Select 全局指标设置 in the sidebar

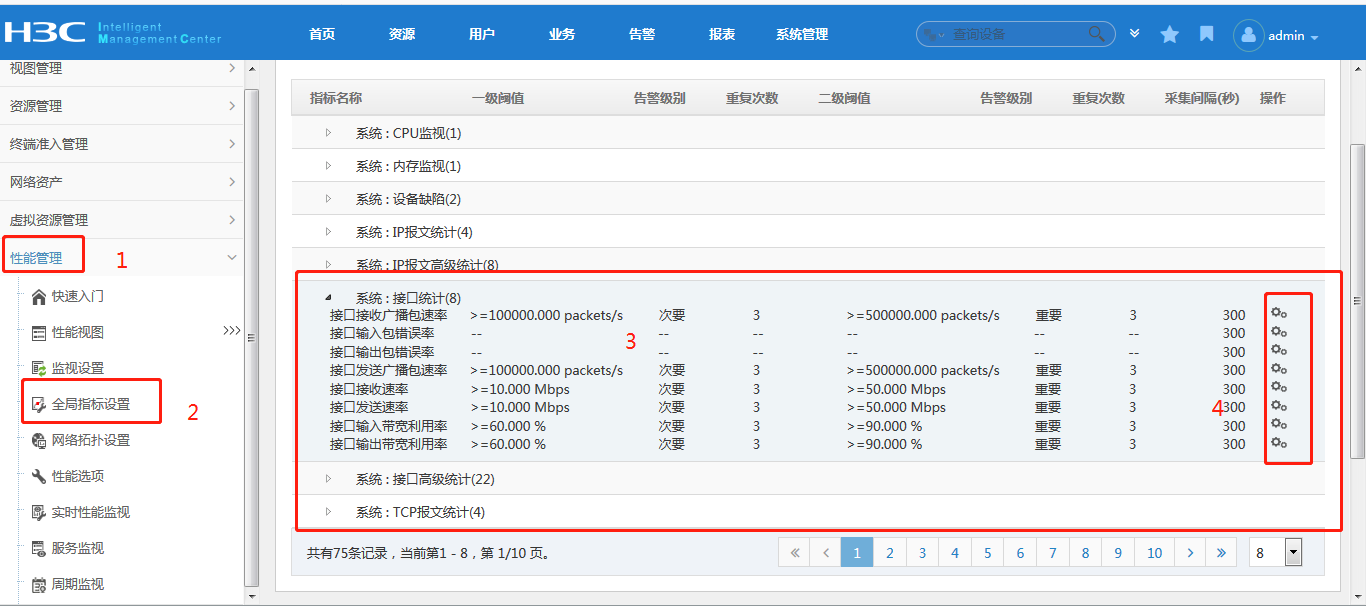90,404
